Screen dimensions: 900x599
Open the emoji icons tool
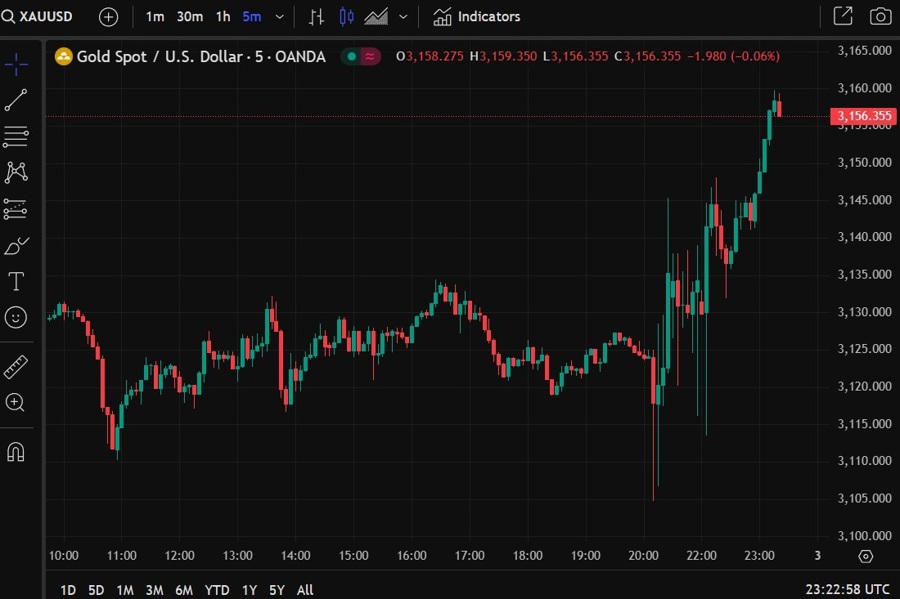[16, 317]
